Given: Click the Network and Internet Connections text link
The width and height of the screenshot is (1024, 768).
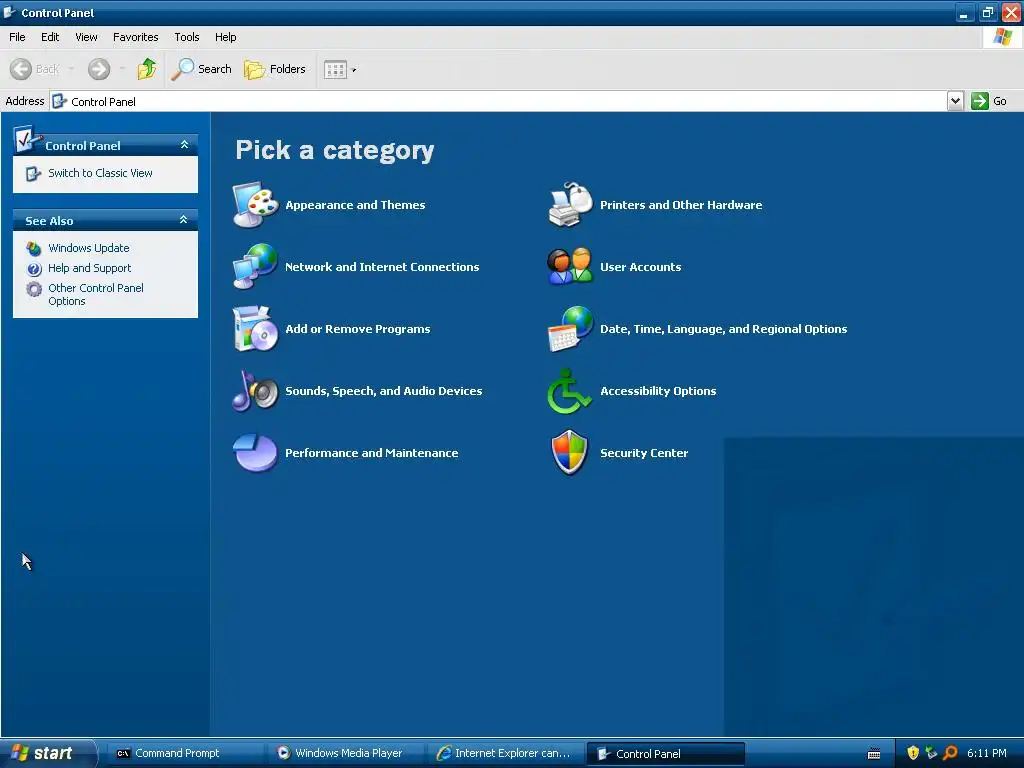Looking at the screenshot, I should (x=382, y=267).
